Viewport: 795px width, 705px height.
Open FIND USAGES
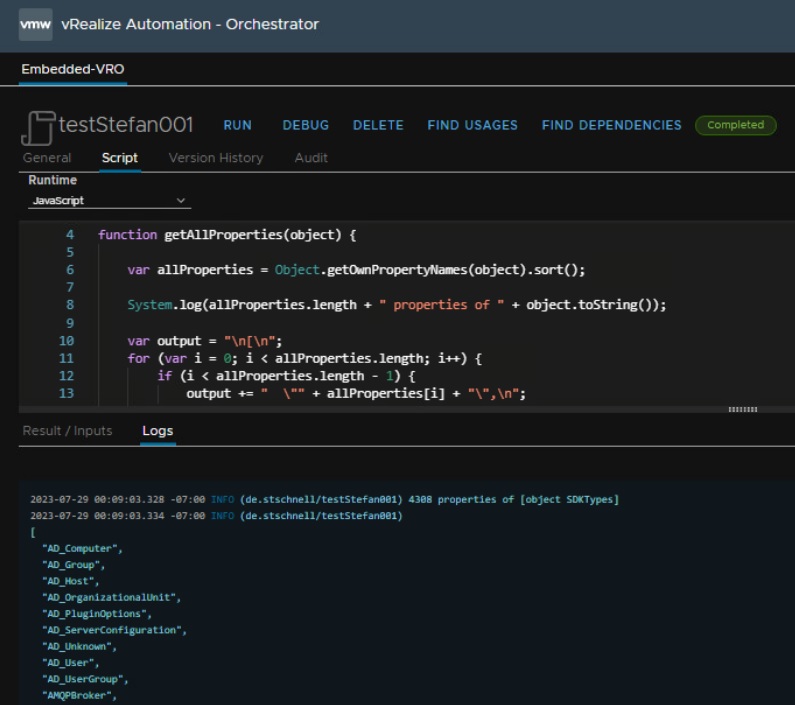pyautogui.click(x=473, y=125)
